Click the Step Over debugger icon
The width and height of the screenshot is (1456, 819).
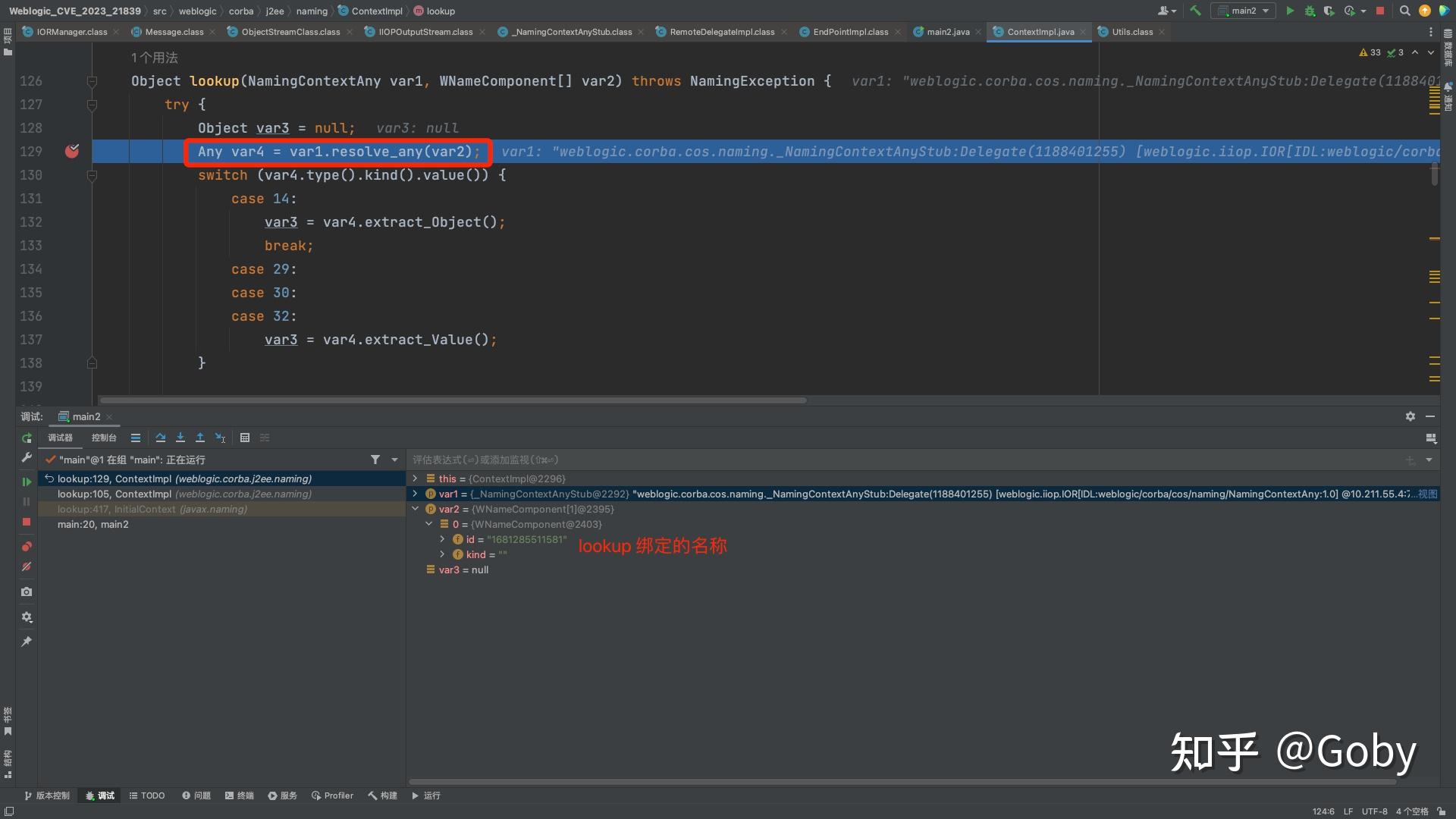[161, 438]
